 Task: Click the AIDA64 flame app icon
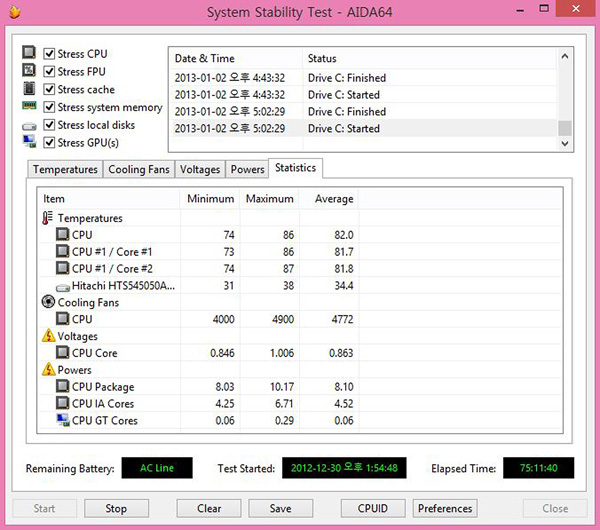pyautogui.click(x=15, y=11)
